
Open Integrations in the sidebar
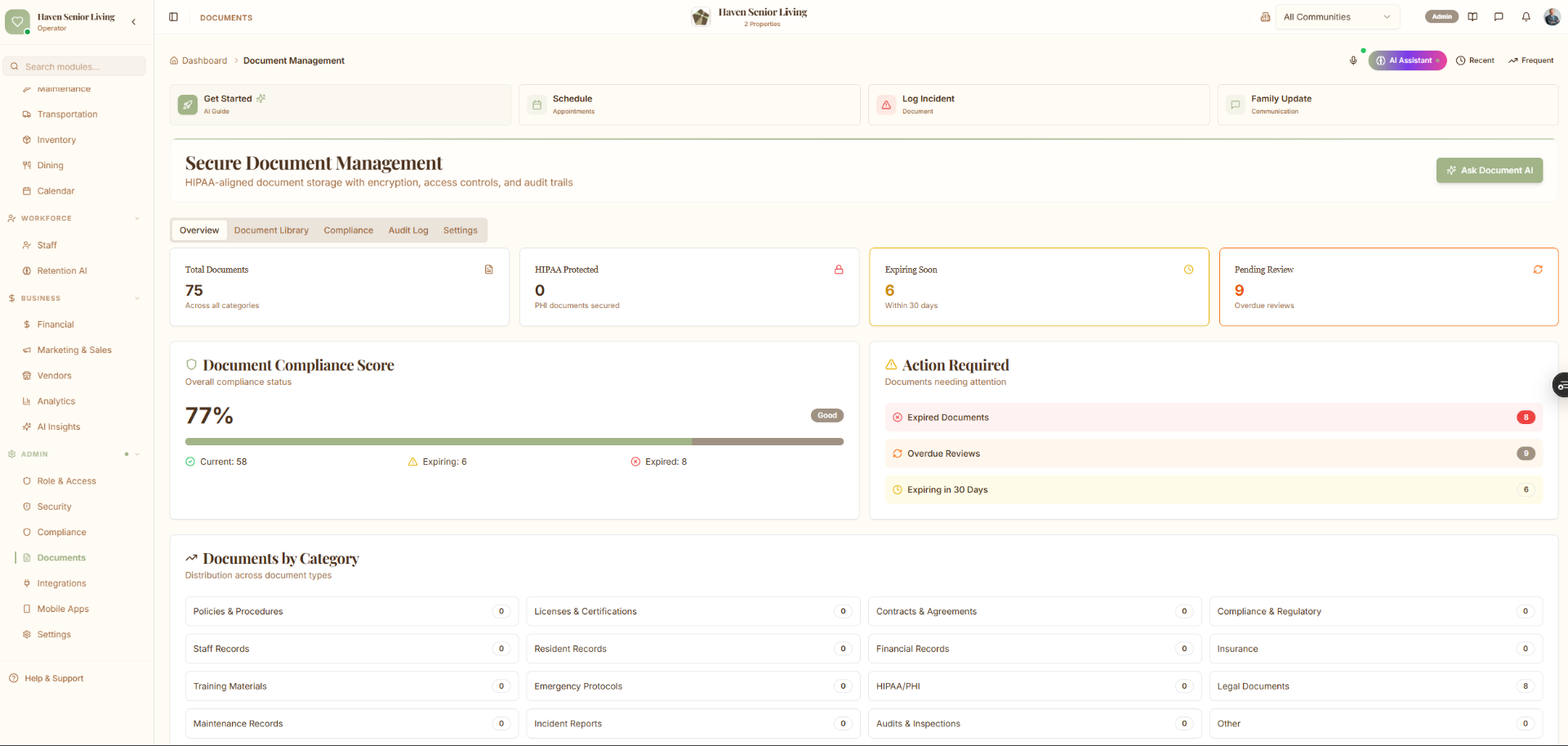tap(61, 583)
